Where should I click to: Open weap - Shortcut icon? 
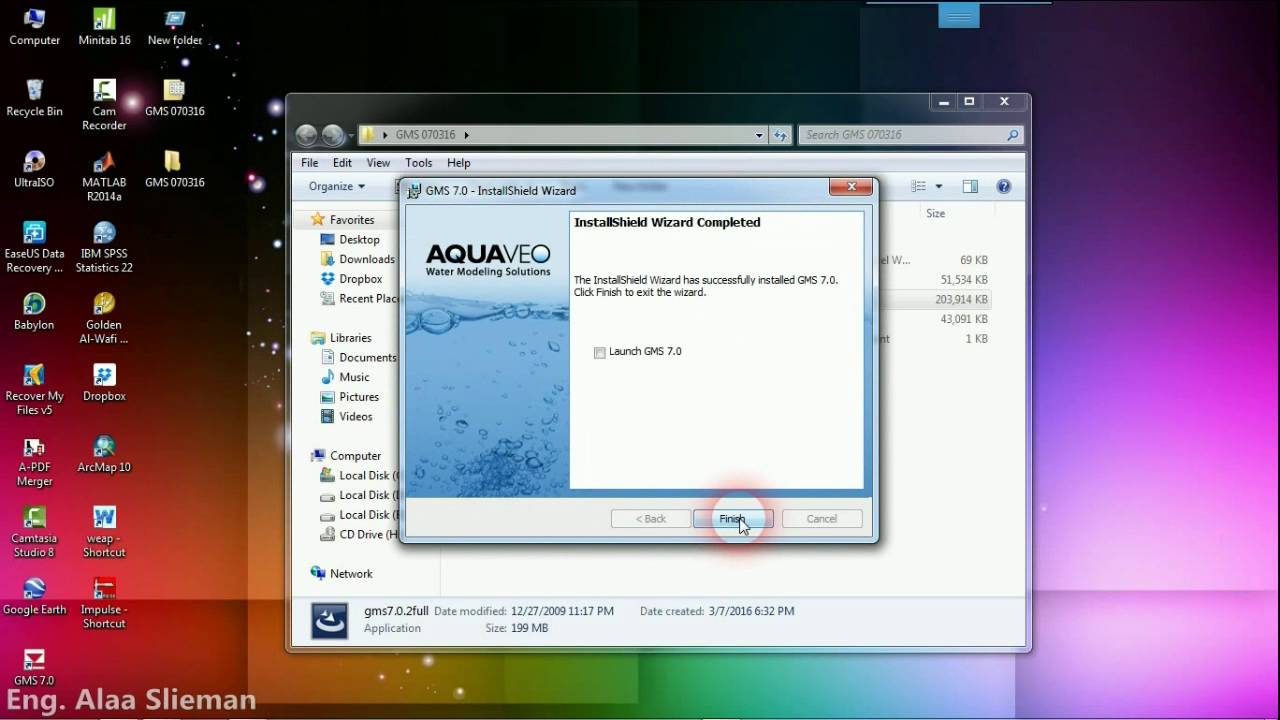[104, 530]
